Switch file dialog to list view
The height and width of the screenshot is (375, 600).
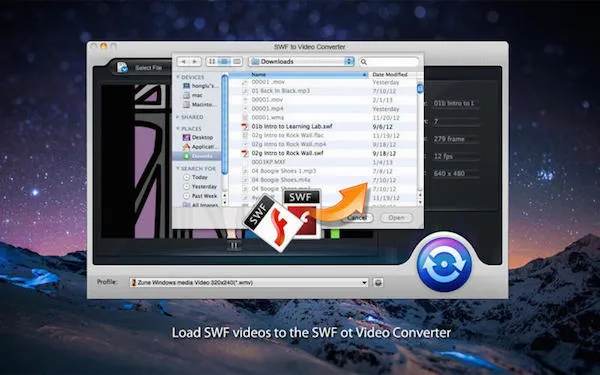pos(224,61)
